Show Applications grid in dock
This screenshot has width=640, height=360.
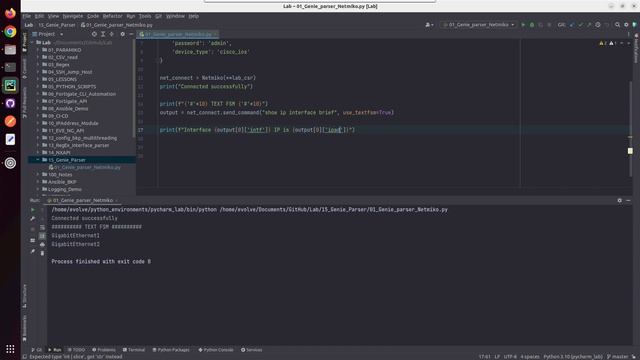(x=10, y=349)
